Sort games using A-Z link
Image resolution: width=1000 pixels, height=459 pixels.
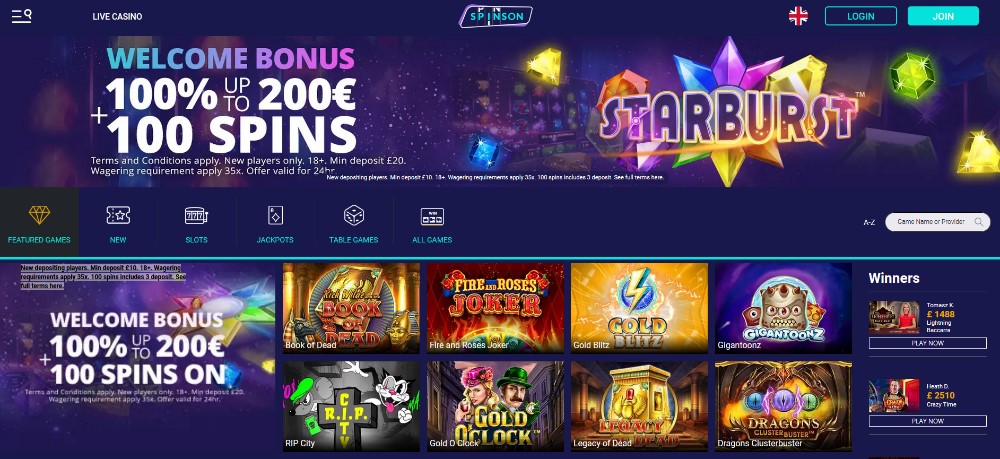869,222
